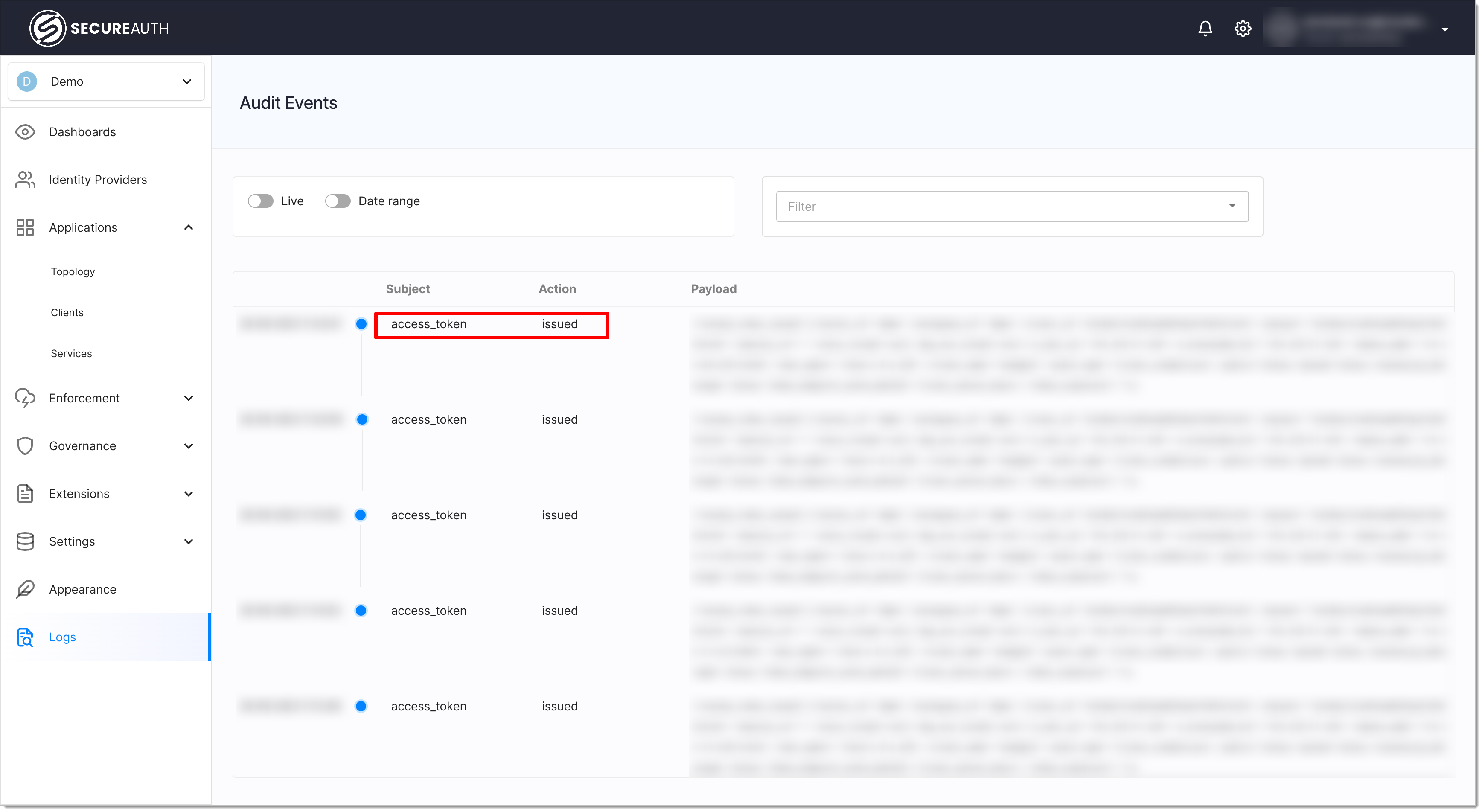This screenshot has width=1482, height=812.
Task: Click the Demo account dropdown
Action: [x=105, y=81]
